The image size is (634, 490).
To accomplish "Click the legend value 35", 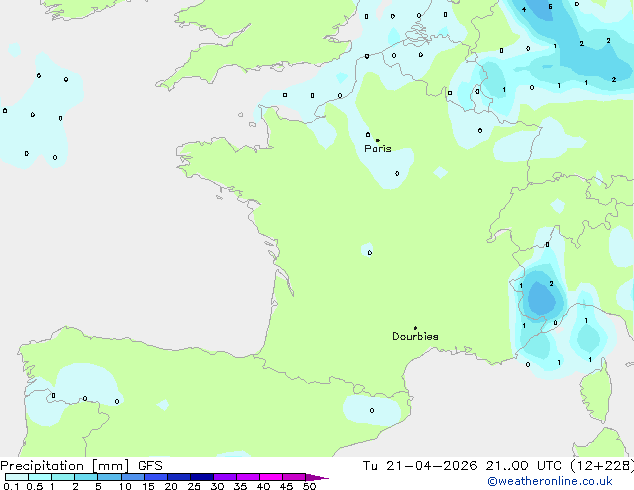I will (240, 486).
